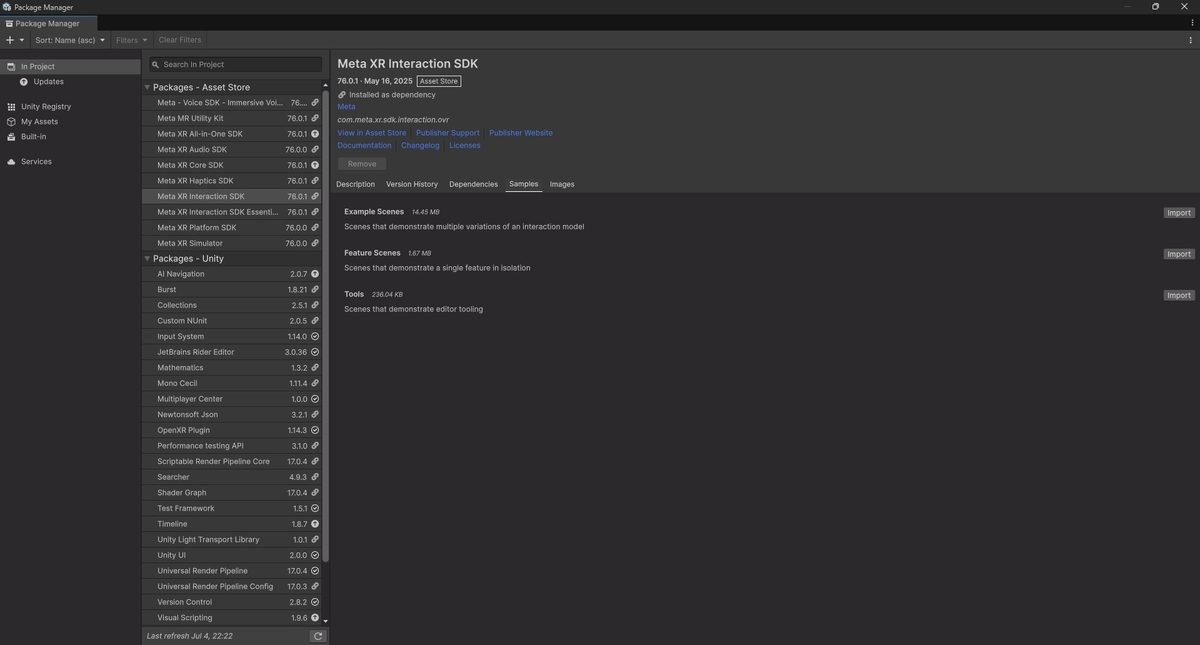
Task: Open the Package Manager kebab options menu
Action: point(1190,40)
